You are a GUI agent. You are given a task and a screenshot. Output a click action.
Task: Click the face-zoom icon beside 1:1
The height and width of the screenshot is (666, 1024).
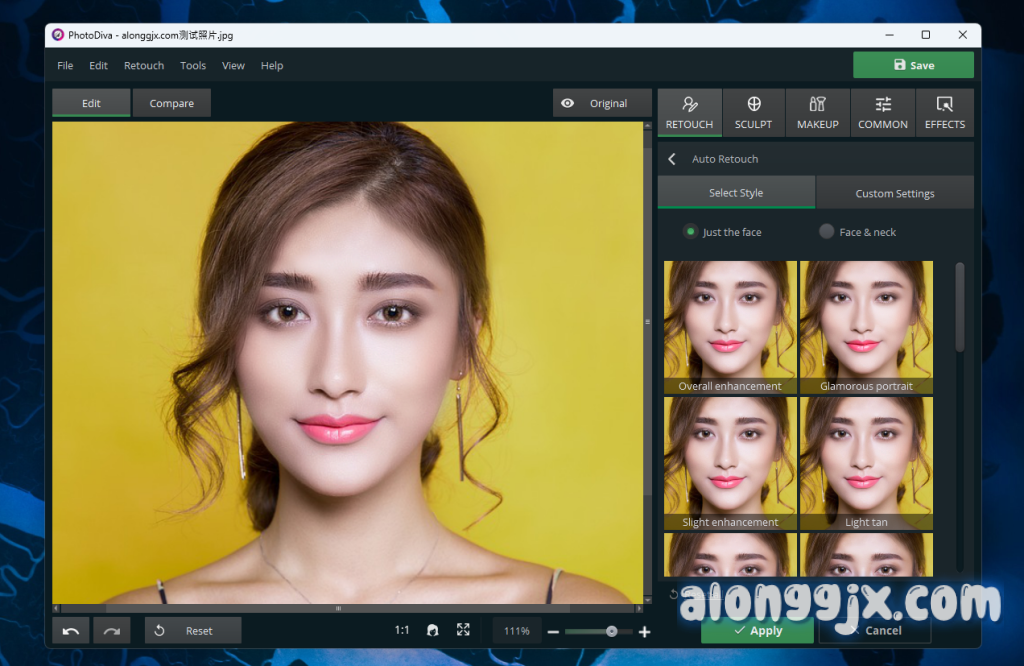(x=433, y=631)
